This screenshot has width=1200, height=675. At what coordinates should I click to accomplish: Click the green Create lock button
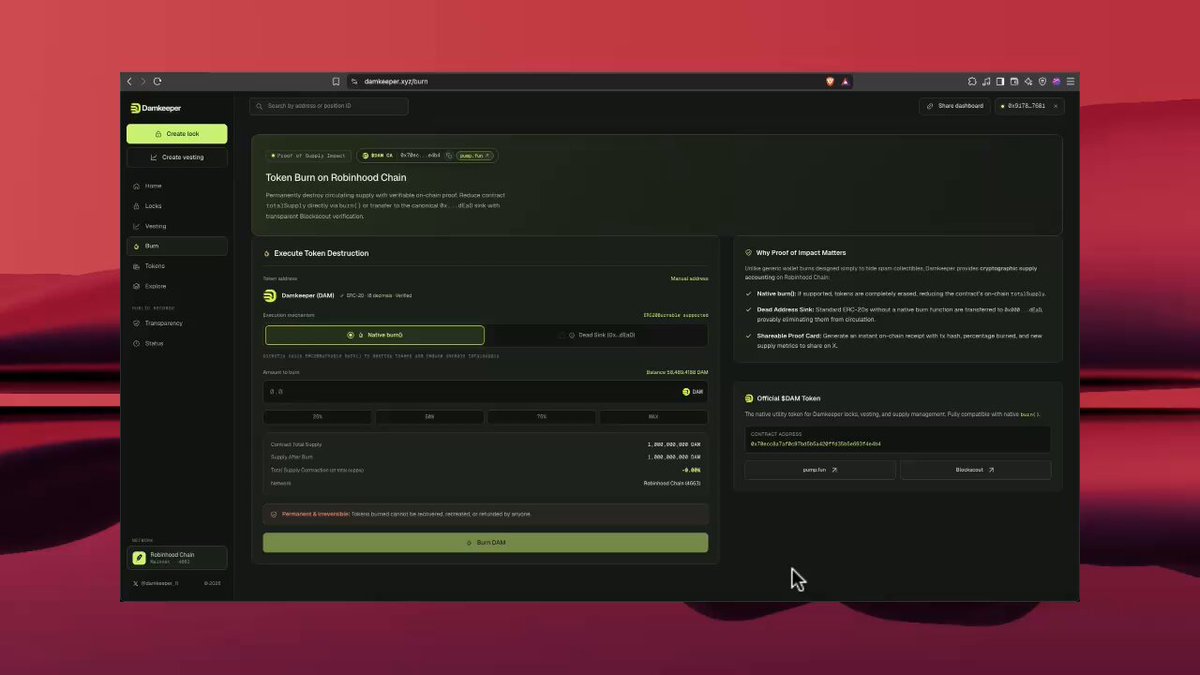[177, 134]
